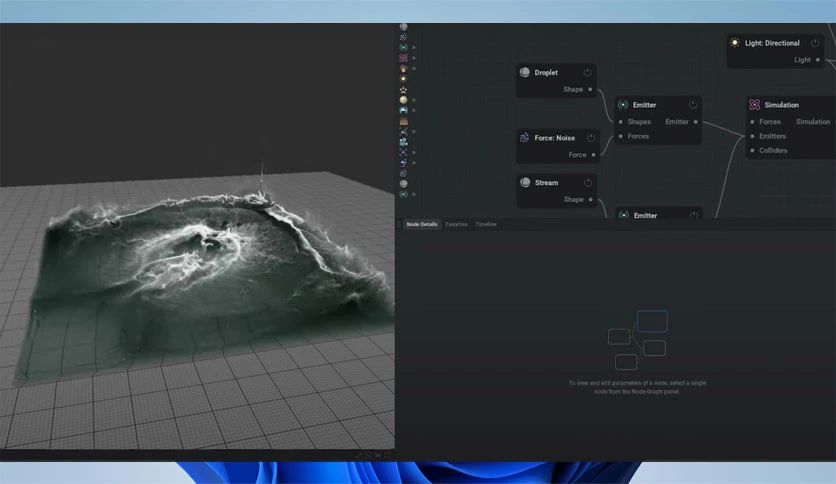Image resolution: width=836 pixels, height=484 pixels.
Task: Toggle the Force: Noise node power button
Action: (591, 138)
